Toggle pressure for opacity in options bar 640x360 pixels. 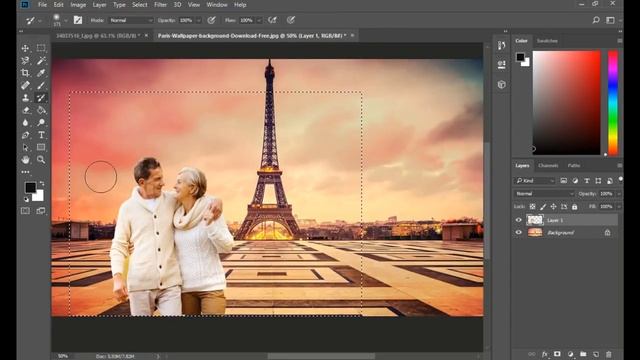(x=211, y=20)
